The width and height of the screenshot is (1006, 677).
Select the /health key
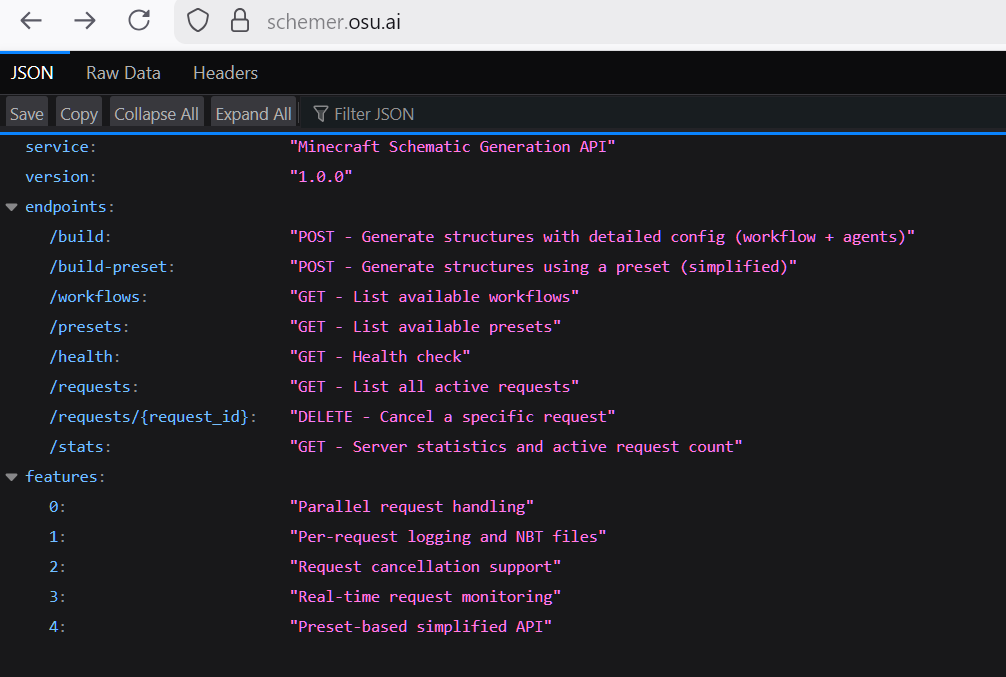point(85,357)
